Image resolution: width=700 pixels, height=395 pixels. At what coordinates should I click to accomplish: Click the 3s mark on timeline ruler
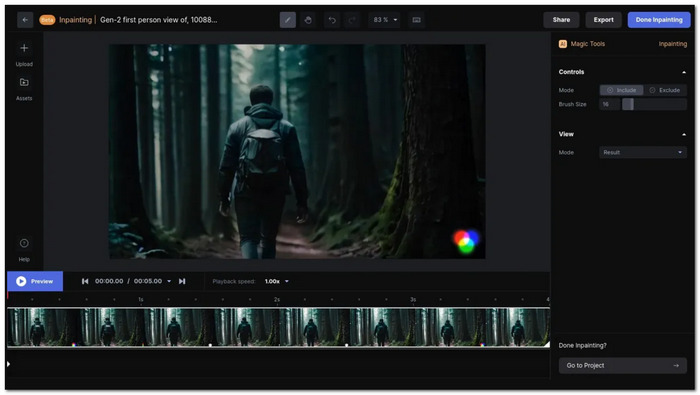413,299
